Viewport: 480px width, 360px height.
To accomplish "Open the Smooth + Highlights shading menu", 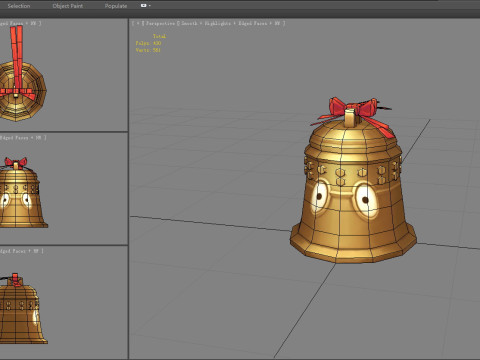I will tap(206, 23).
